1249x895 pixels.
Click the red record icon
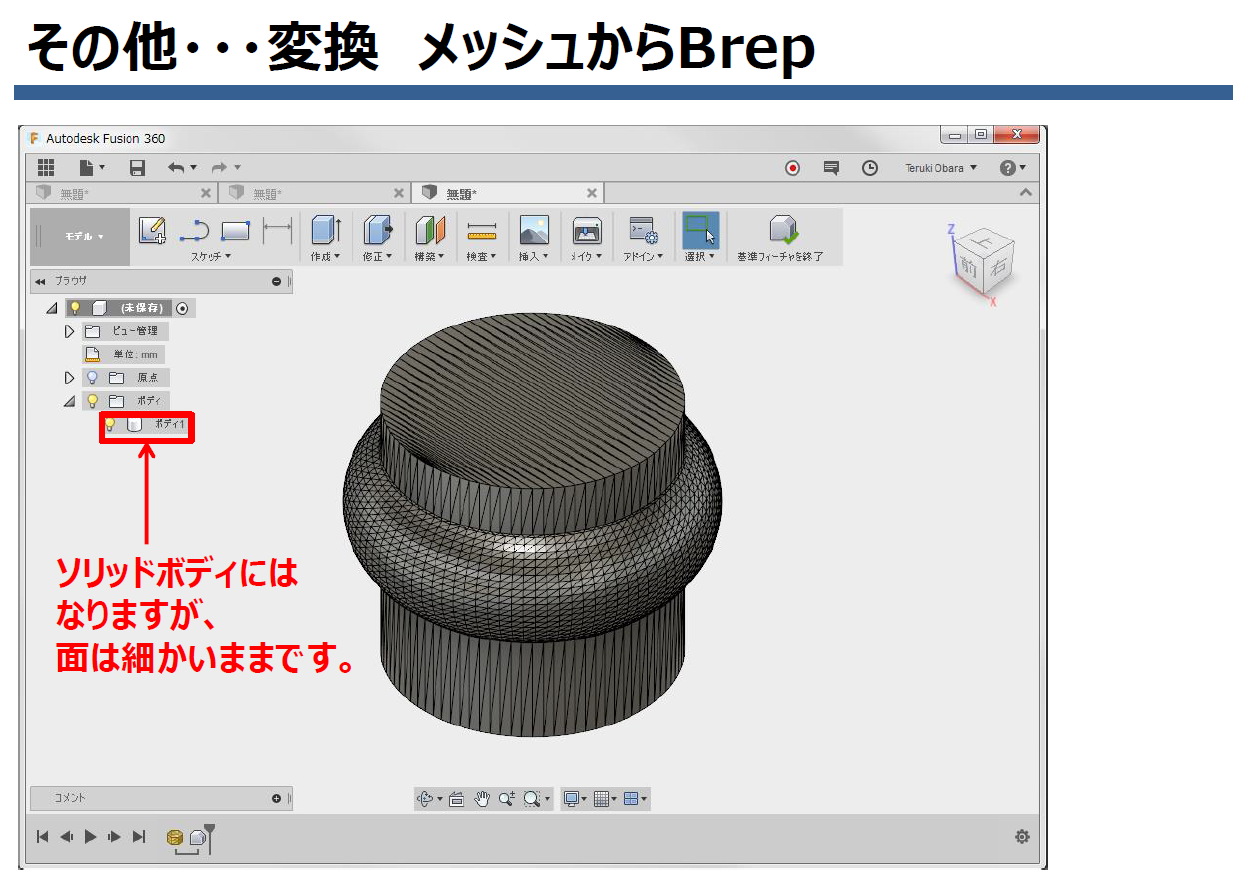pos(792,168)
